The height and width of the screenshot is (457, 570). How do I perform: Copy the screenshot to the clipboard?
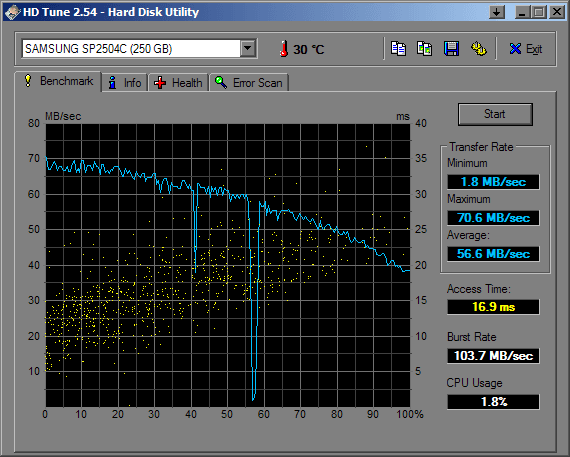click(x=425, y=48)
